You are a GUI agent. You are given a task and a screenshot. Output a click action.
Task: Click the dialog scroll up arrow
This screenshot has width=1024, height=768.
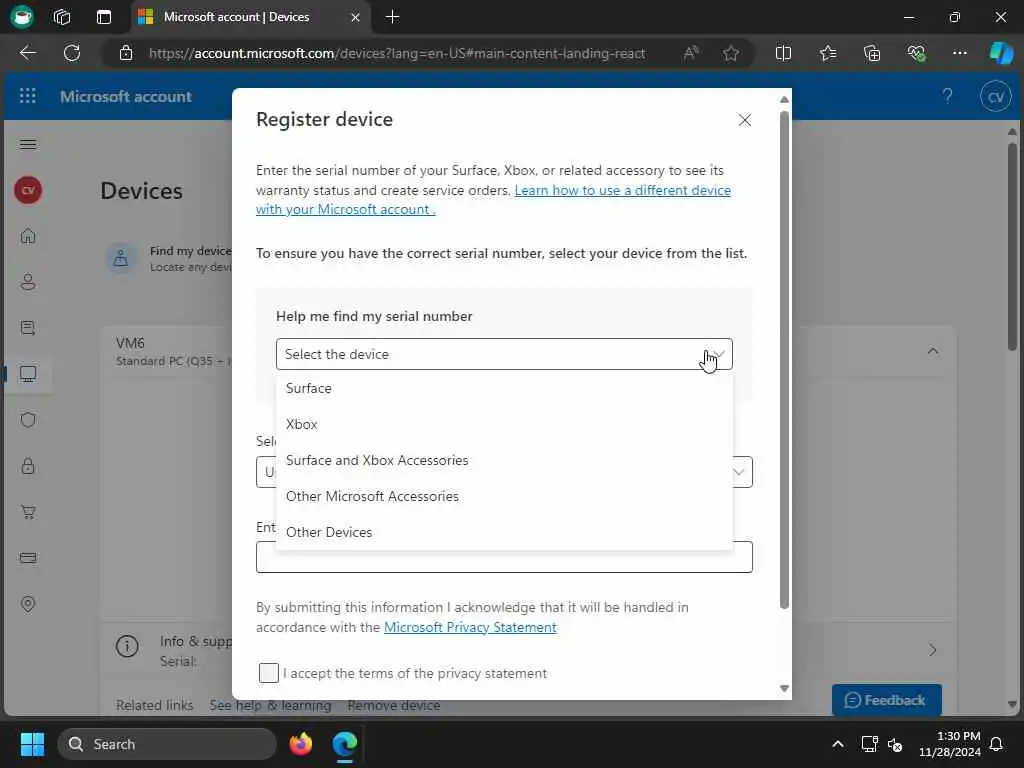coord(784,99)
